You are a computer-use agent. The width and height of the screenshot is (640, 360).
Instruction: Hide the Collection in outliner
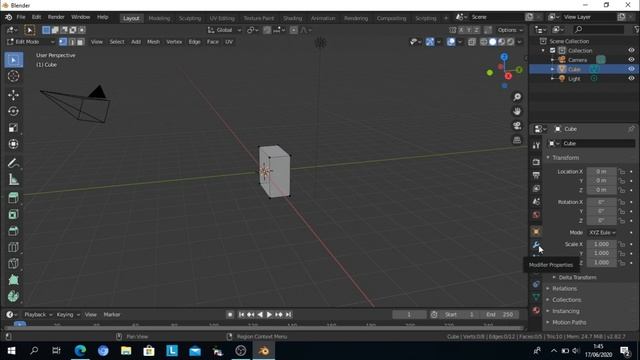(x=631, y=50)
